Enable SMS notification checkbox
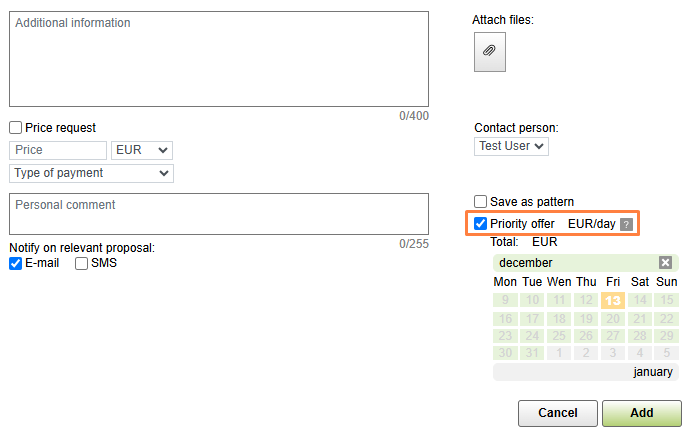 [x=82, y=264]
